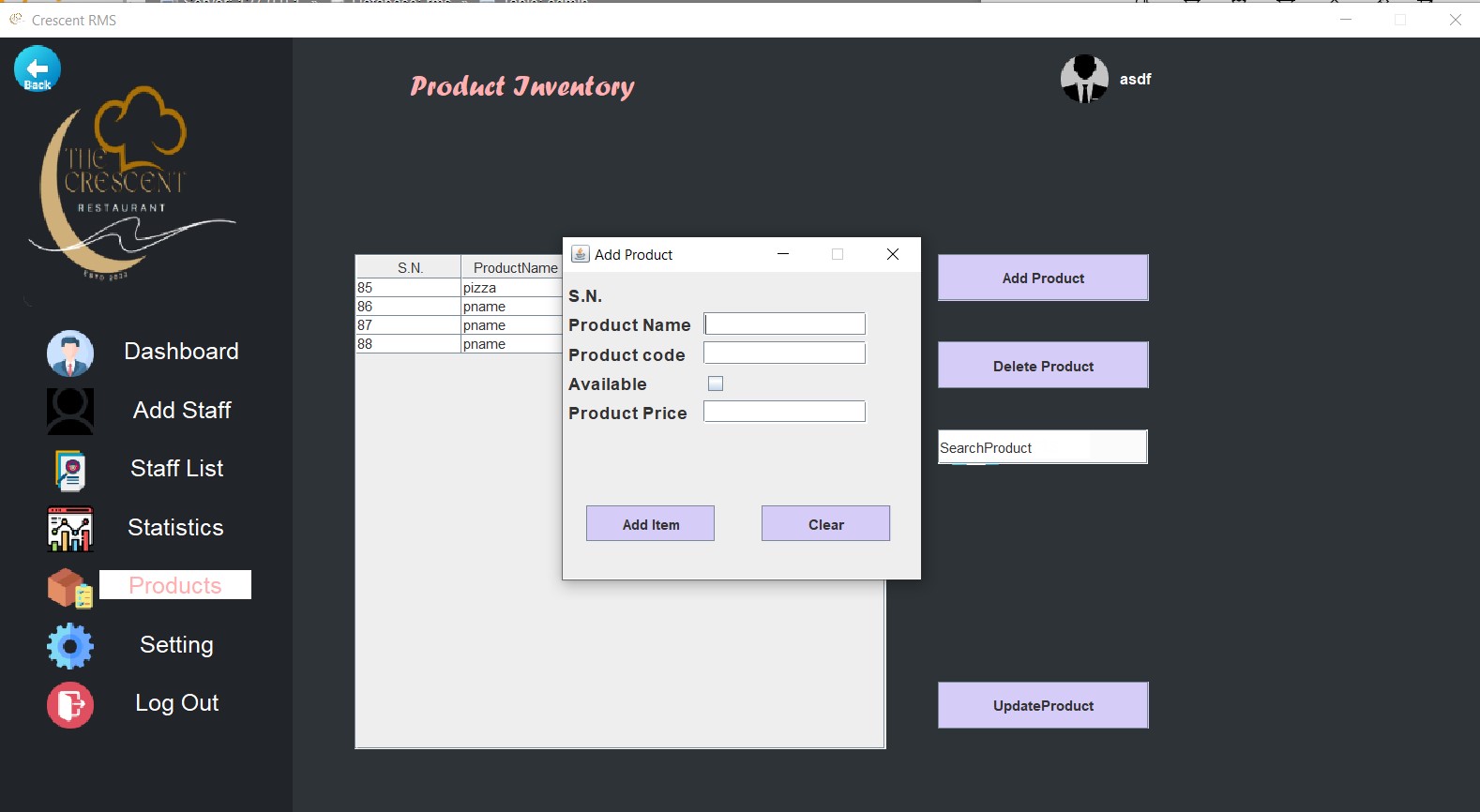This screenshot has width=1480, height=812.
Task: Click the asdf username label
Action: point(1135,79)
